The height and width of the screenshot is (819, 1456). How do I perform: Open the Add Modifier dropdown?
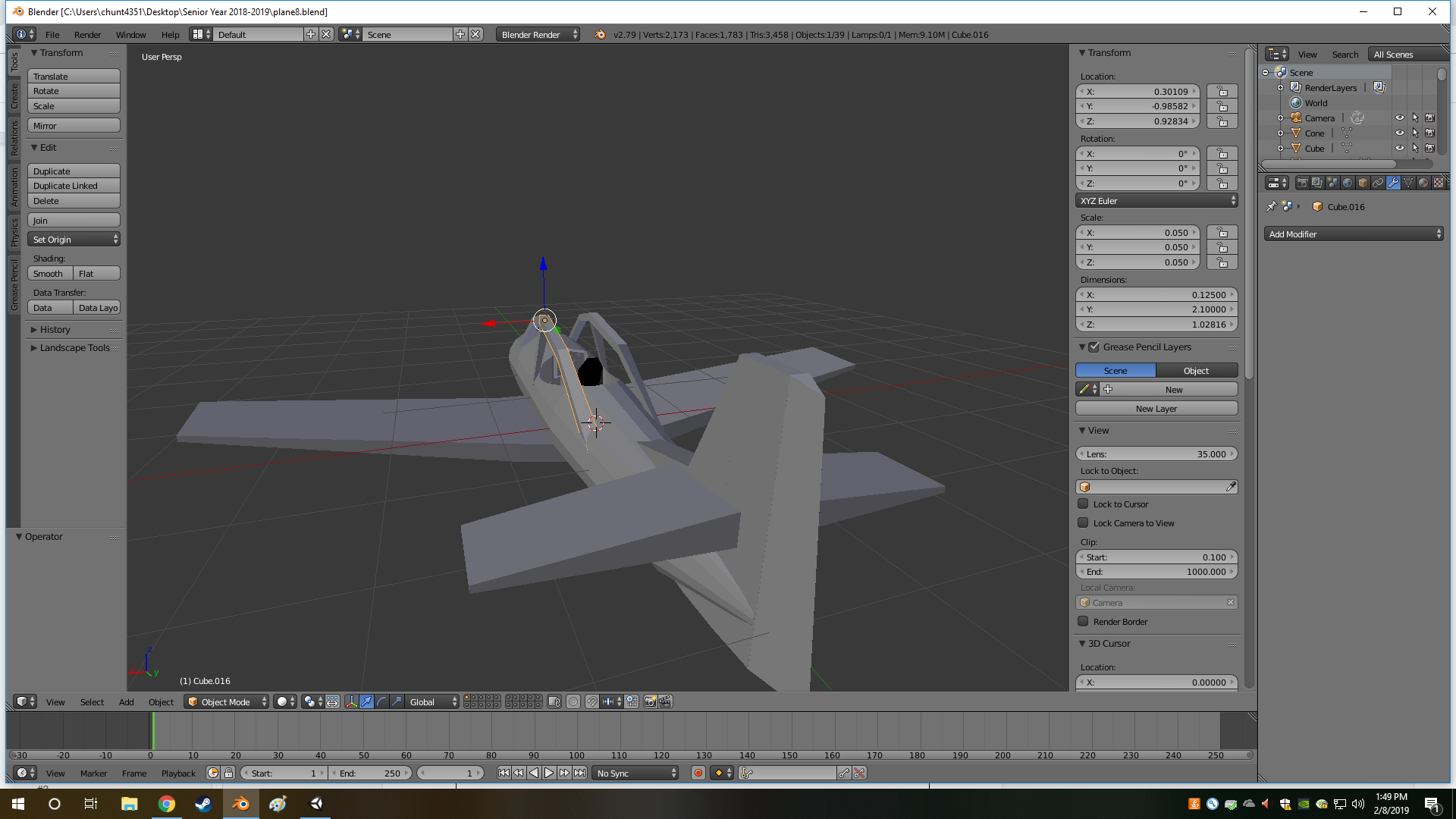(x=1354, y=234)
